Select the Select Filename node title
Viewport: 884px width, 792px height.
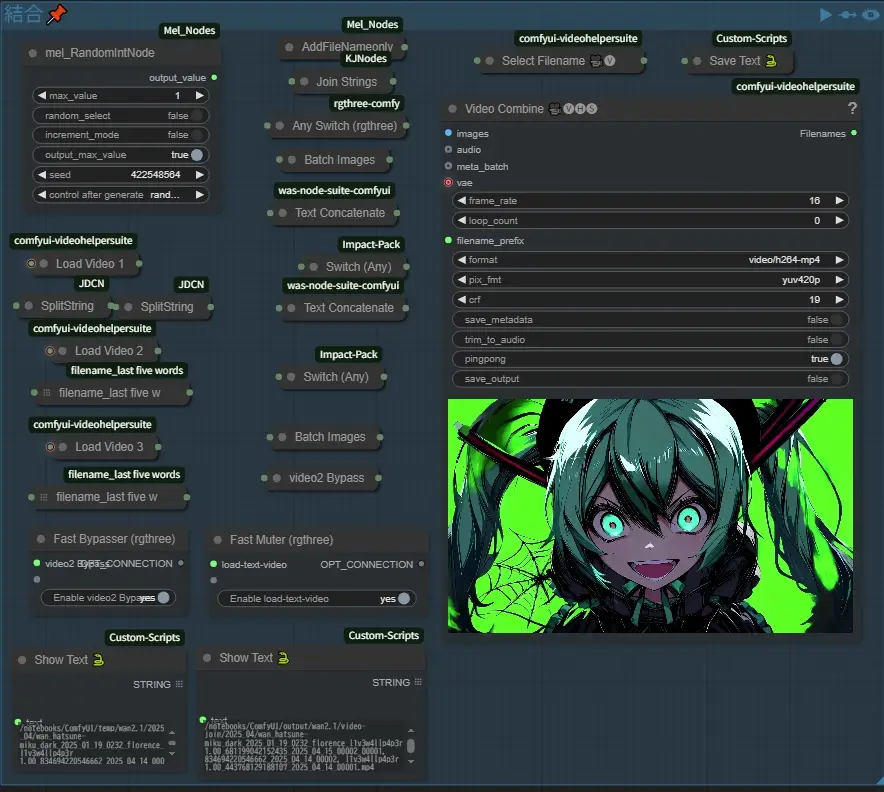(x=543, y=61)
